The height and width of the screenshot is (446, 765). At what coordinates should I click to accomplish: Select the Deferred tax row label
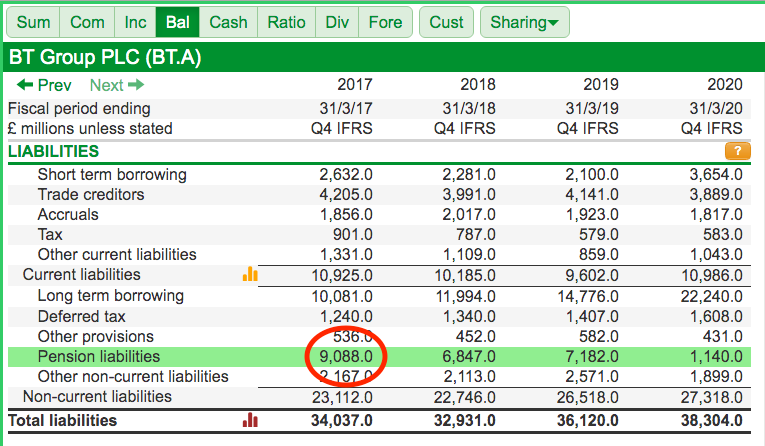point(81,317)
